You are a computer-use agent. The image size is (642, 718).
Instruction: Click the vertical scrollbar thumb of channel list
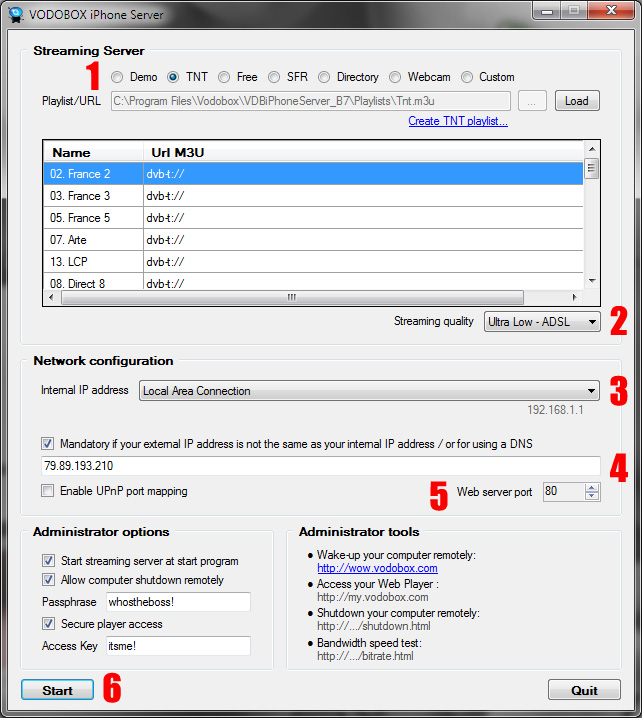(592, 168)
